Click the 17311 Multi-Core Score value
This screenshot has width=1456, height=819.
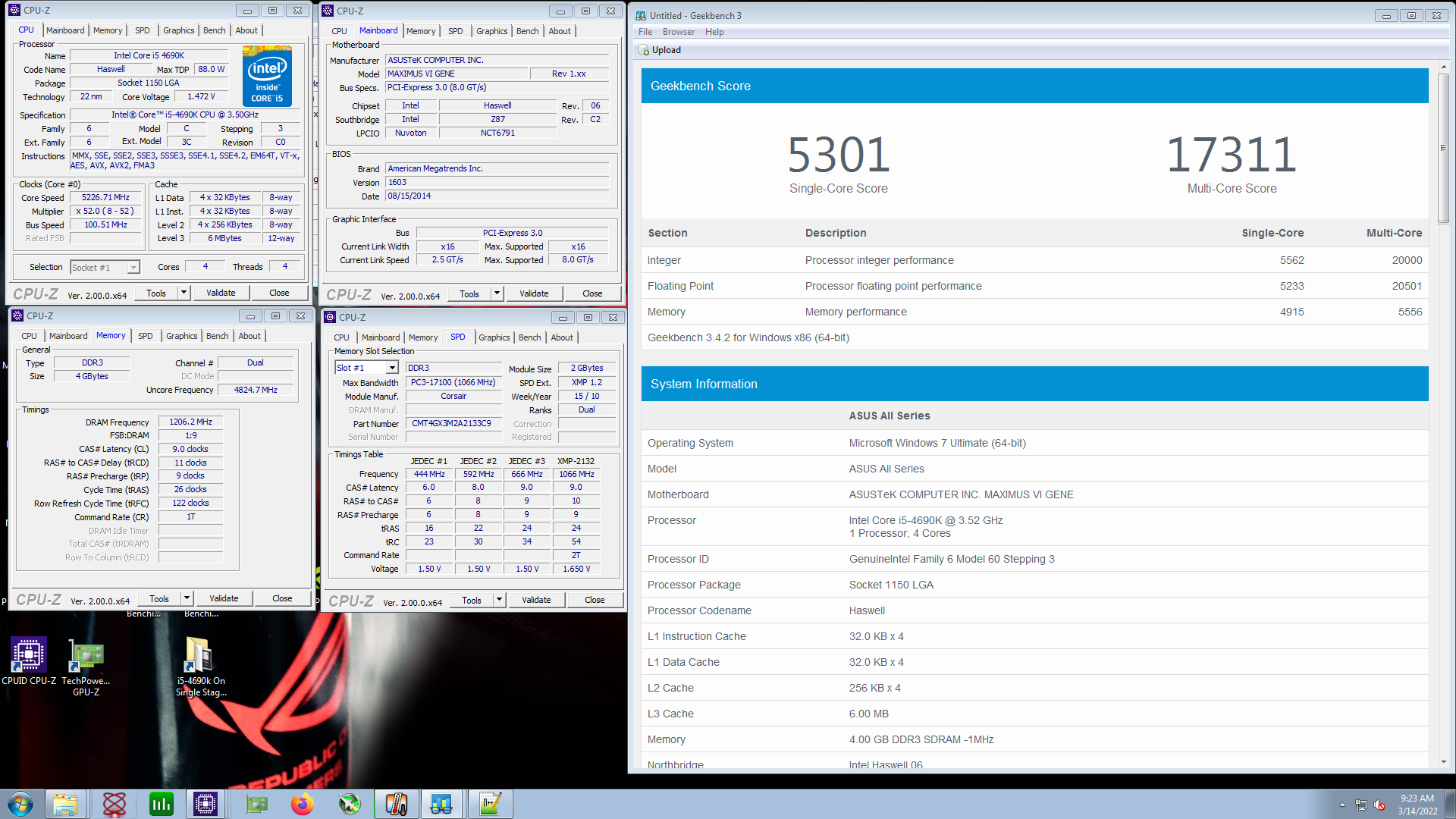tap(1232, 155)
